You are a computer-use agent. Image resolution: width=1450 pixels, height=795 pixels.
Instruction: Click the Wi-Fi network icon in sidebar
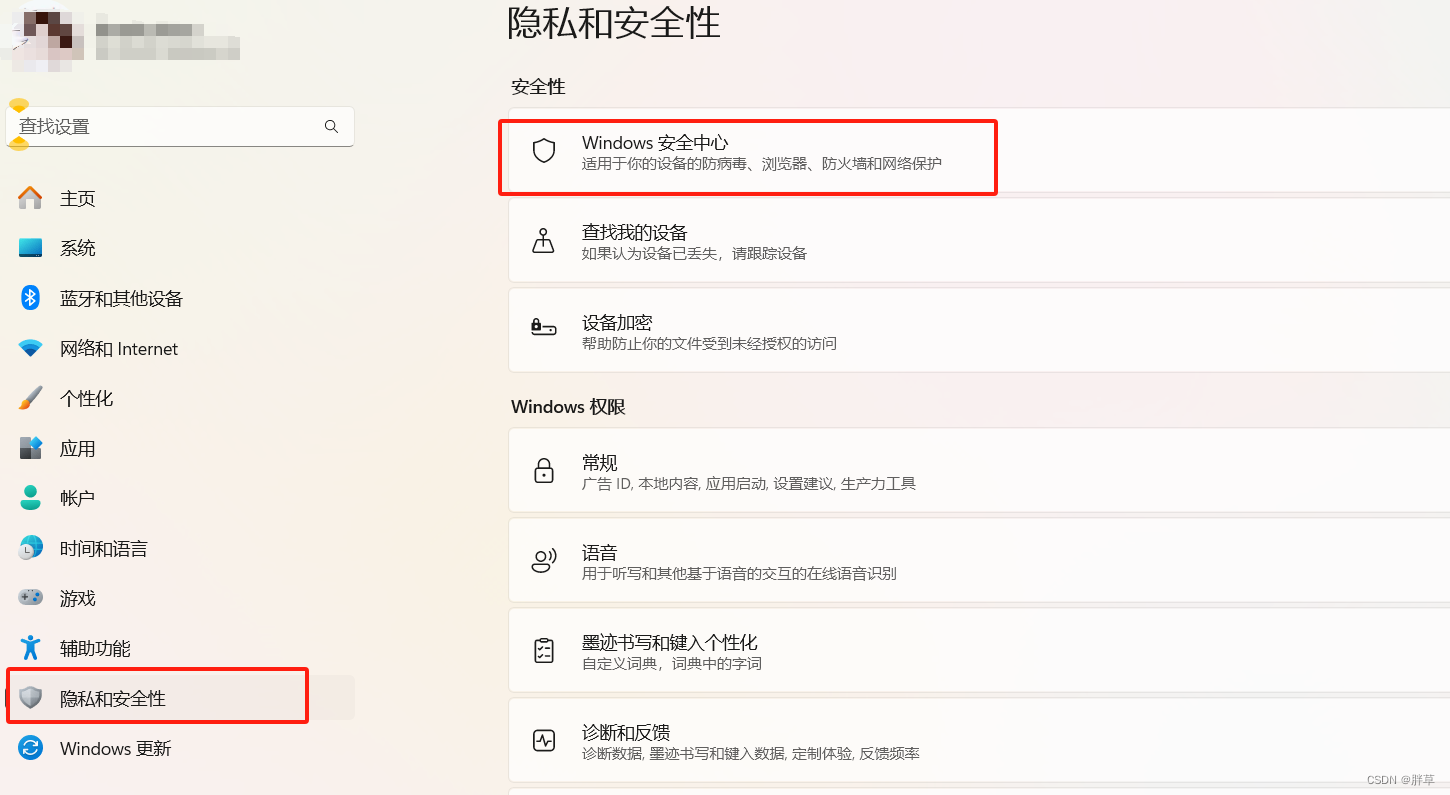(x=30, y=348)
